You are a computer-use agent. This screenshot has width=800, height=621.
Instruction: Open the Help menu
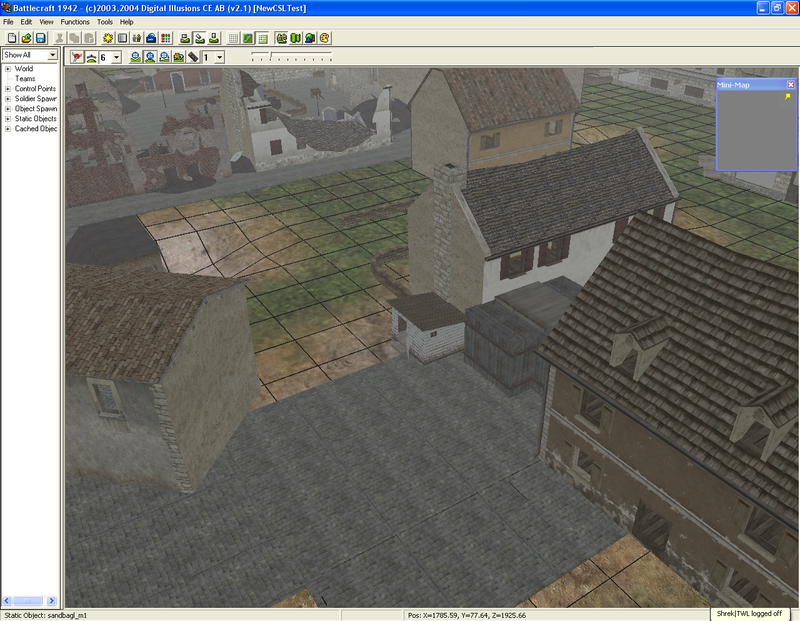coord(127,22)
